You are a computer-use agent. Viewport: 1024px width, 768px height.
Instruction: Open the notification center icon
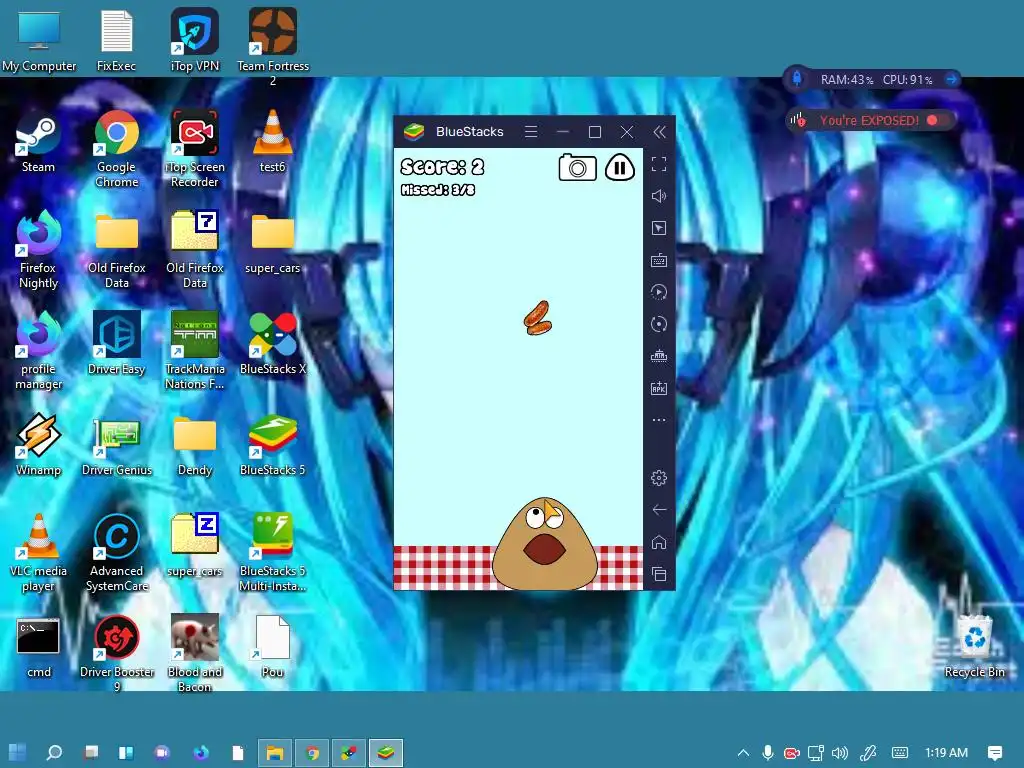995,753
